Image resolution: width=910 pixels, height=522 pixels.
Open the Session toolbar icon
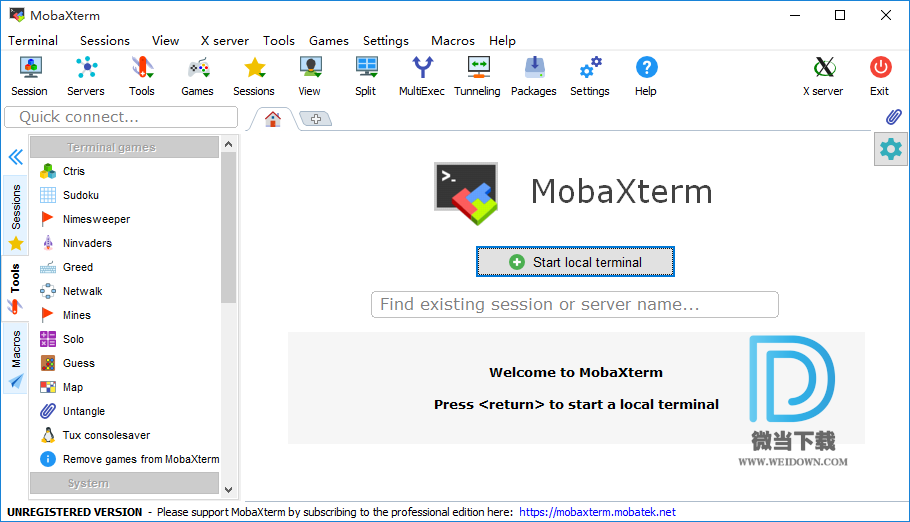coord(30,76)
